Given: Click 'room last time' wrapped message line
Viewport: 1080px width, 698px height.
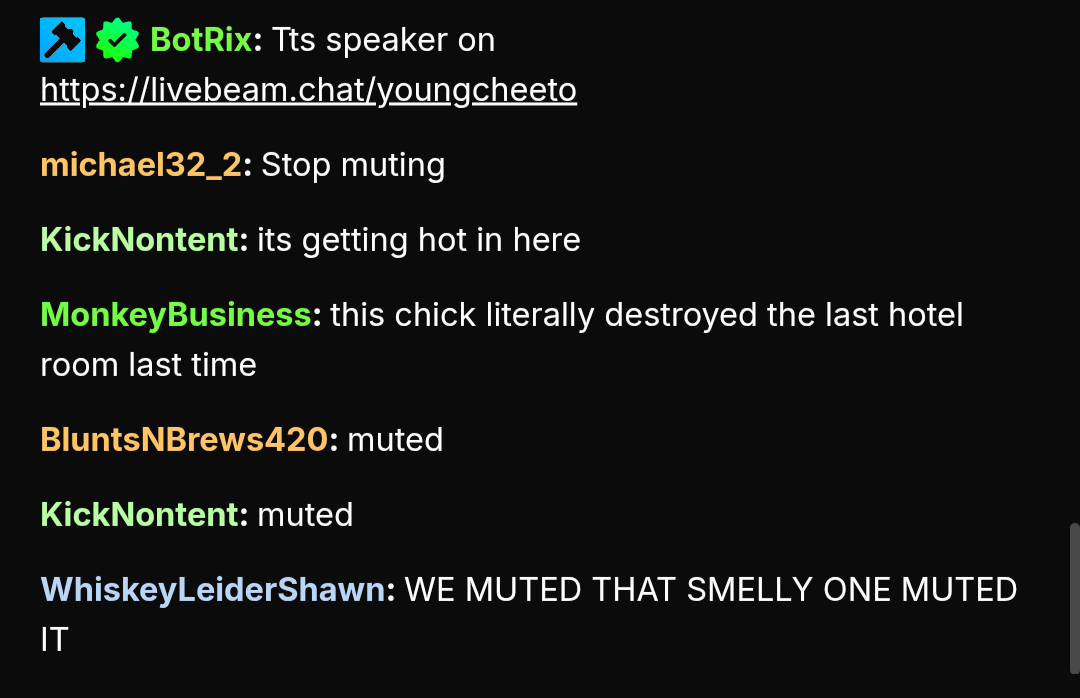Looking at the screenshot, I should pyautogui.click(x=149, y=365).
